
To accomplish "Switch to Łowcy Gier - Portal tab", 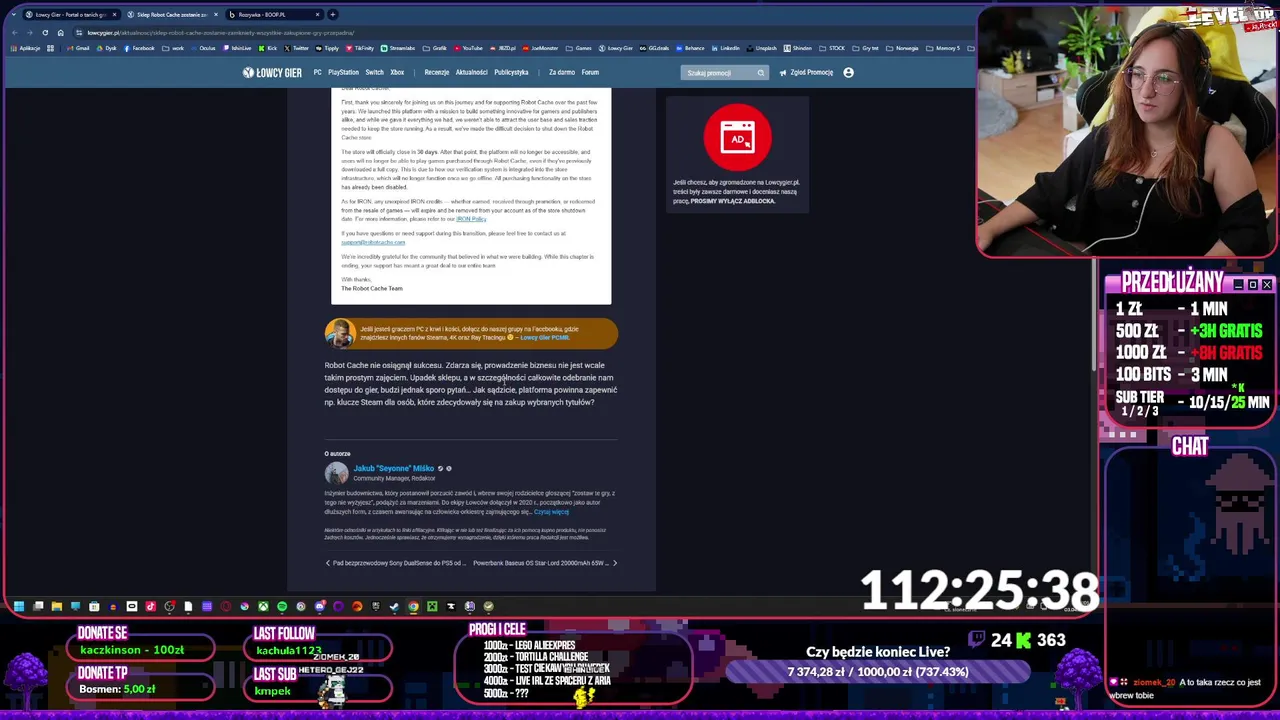I will click(x=70, y=14).
